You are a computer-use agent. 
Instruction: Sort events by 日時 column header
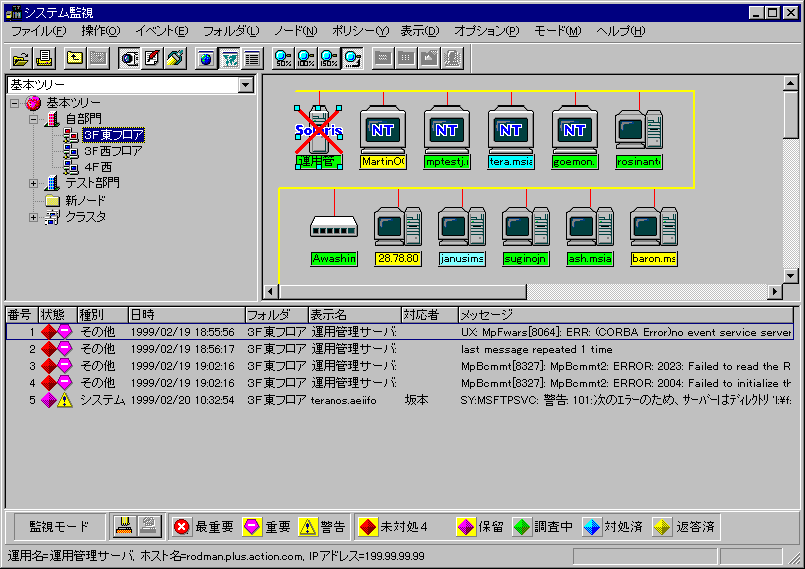[186, 315]
